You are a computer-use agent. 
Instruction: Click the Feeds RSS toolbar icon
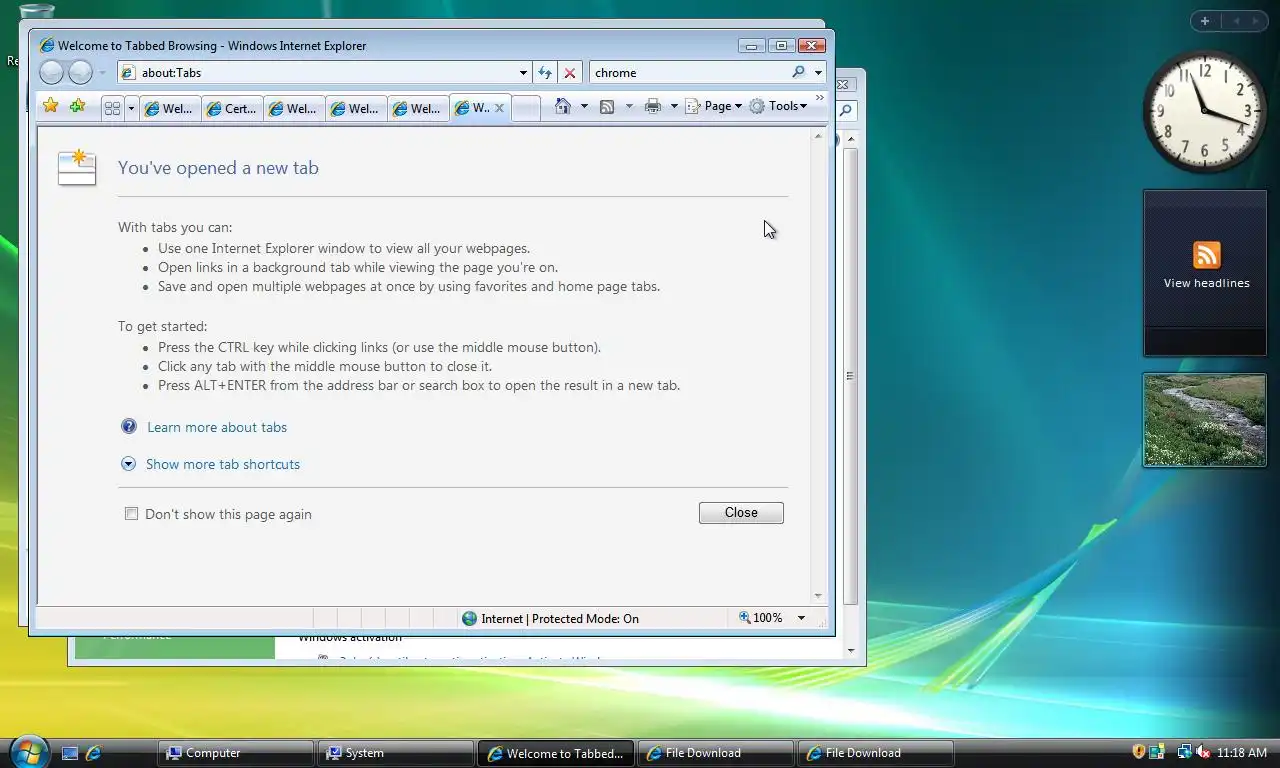[x=607, y=106]
